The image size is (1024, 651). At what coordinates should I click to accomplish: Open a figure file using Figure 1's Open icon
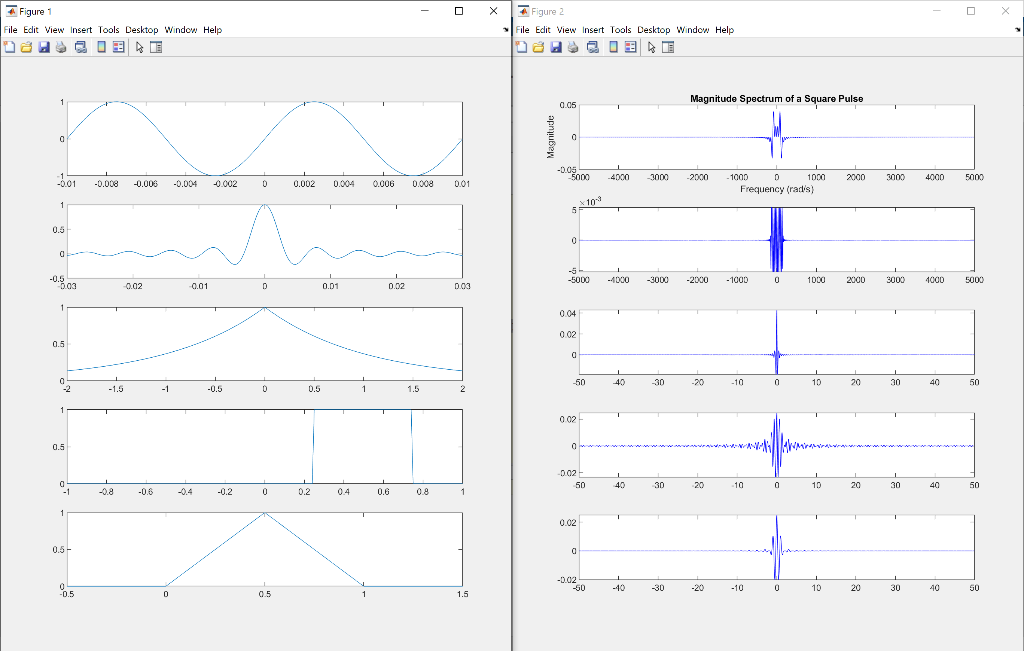click(26, 47)
